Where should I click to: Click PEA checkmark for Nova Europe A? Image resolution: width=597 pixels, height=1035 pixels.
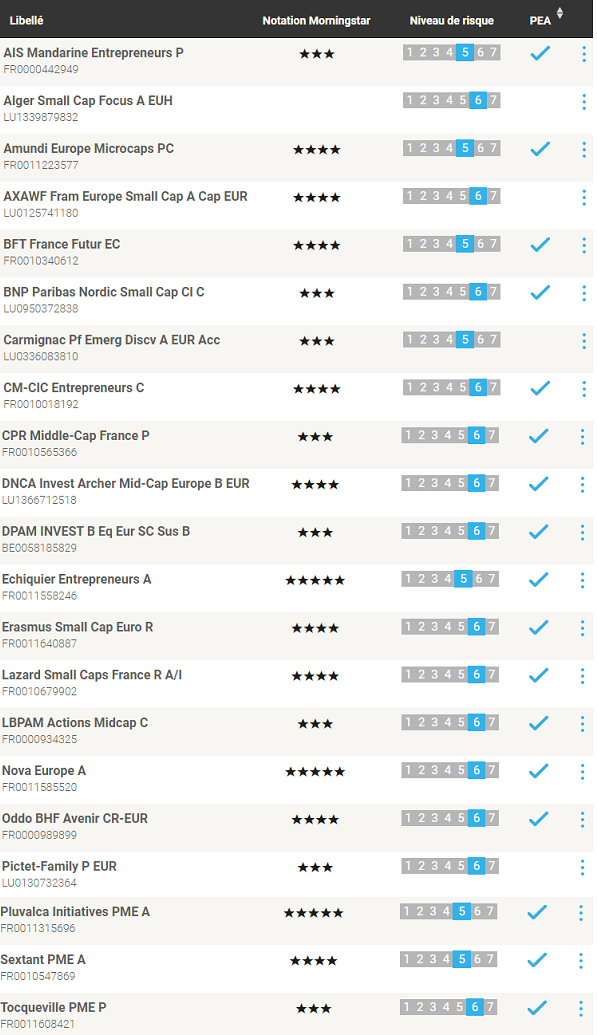point(539,770)
